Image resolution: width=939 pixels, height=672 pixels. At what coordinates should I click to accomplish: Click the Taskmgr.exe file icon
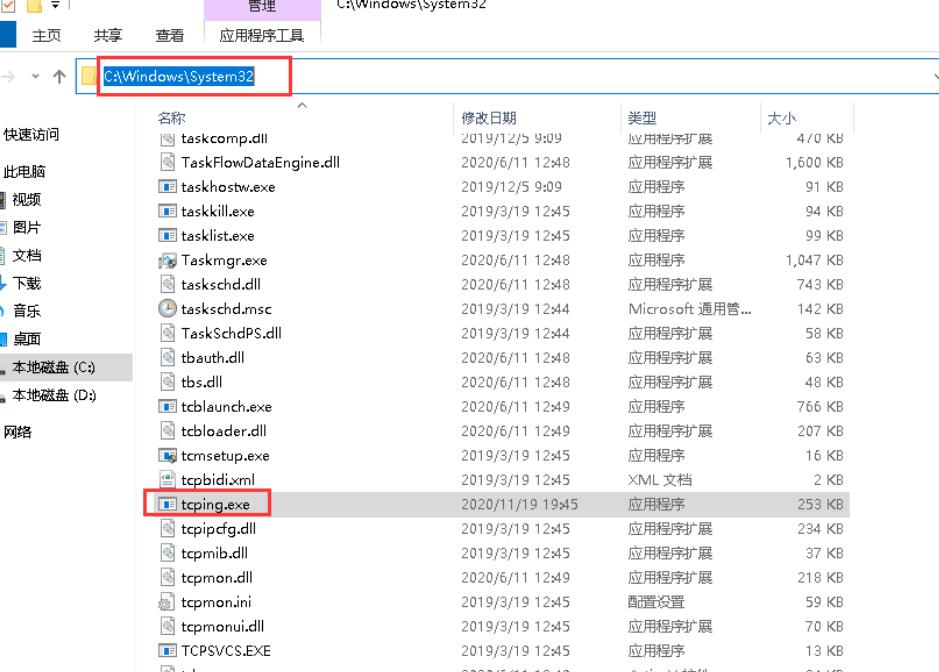[x=167, y=261]
